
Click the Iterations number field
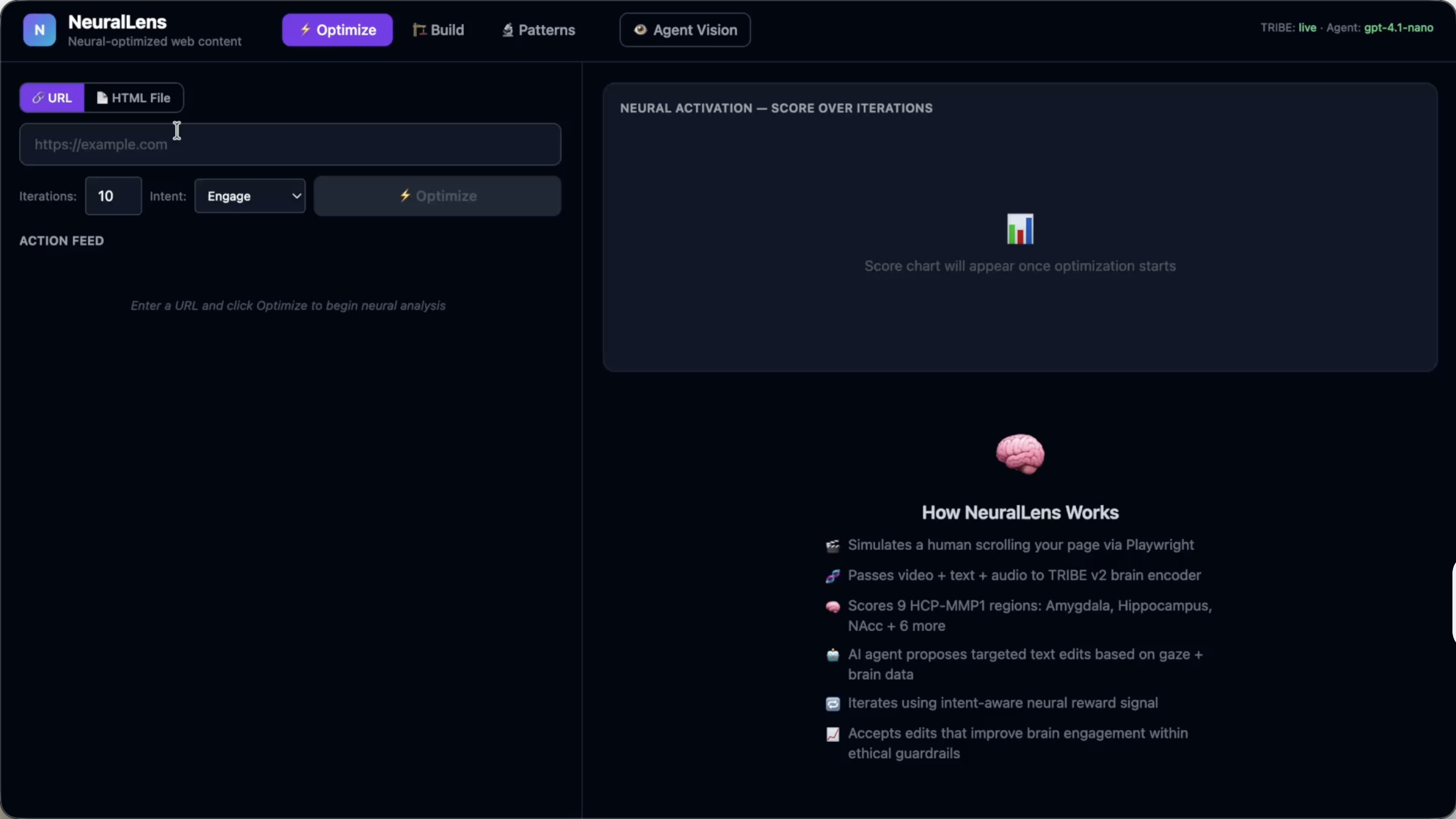pyautogui.click(x=113, y=196)
